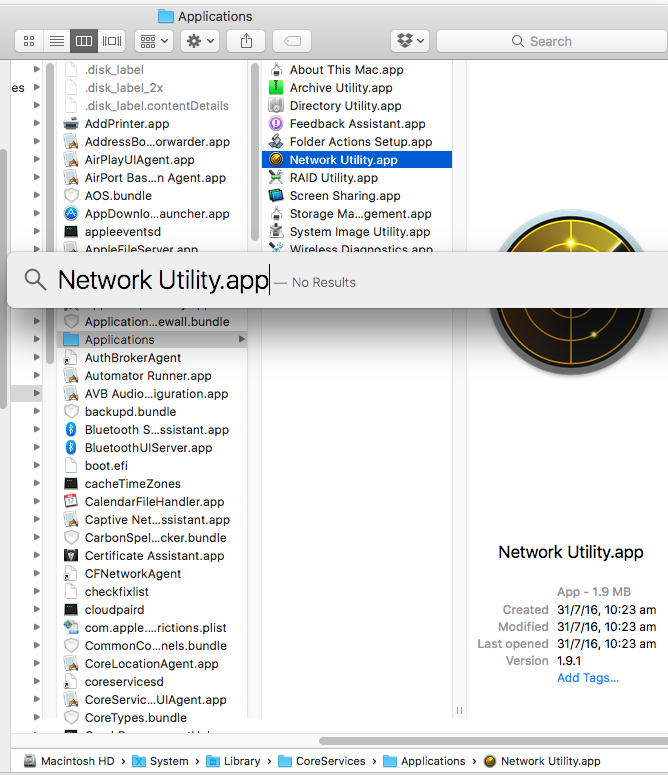Select AirPort Bas...n Agent.app icon

71,177
